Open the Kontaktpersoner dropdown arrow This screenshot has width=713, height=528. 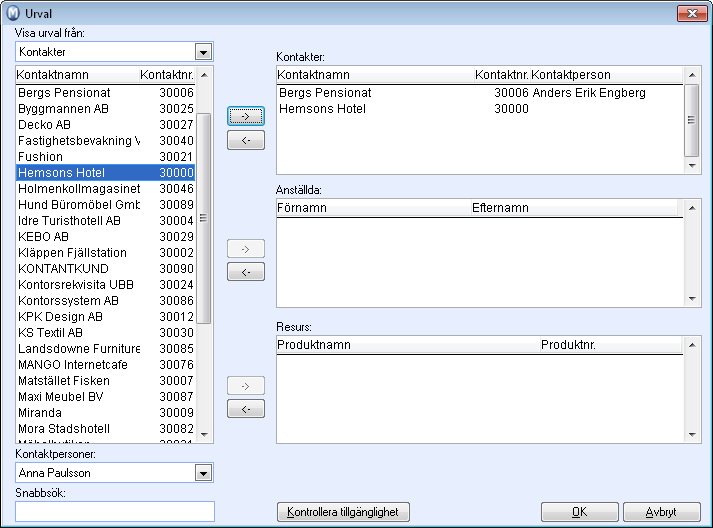click(203, 473)
